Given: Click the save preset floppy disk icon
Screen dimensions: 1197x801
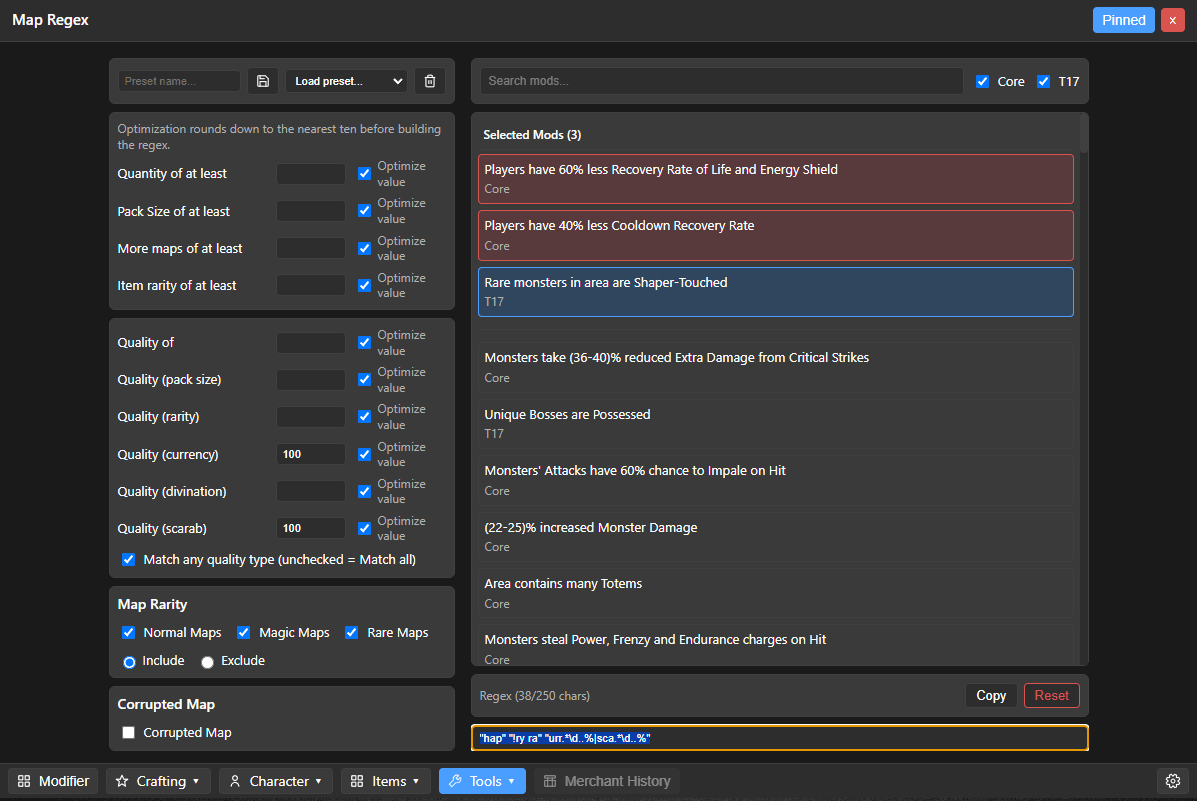Looking at the screenshot, I should coord(263,81).
